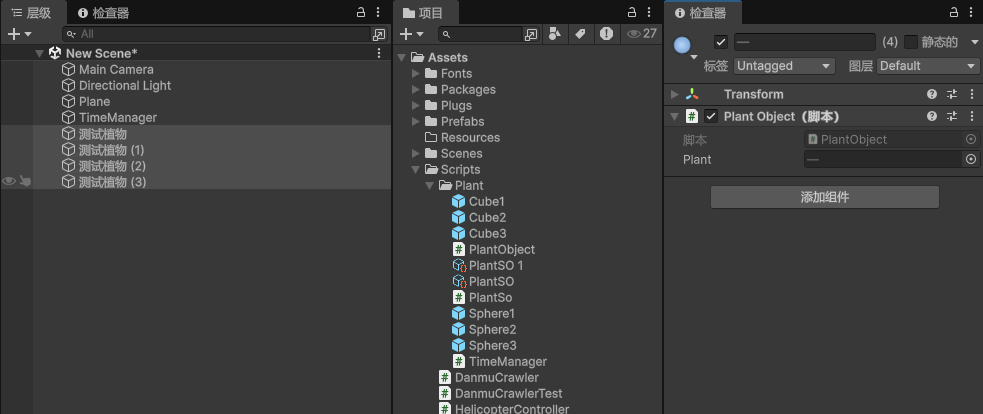This screenshot has height=414, width=983.
Task: Toggle GameObject active checkbox
Action: pyautogui.click(x=721, y=42)
